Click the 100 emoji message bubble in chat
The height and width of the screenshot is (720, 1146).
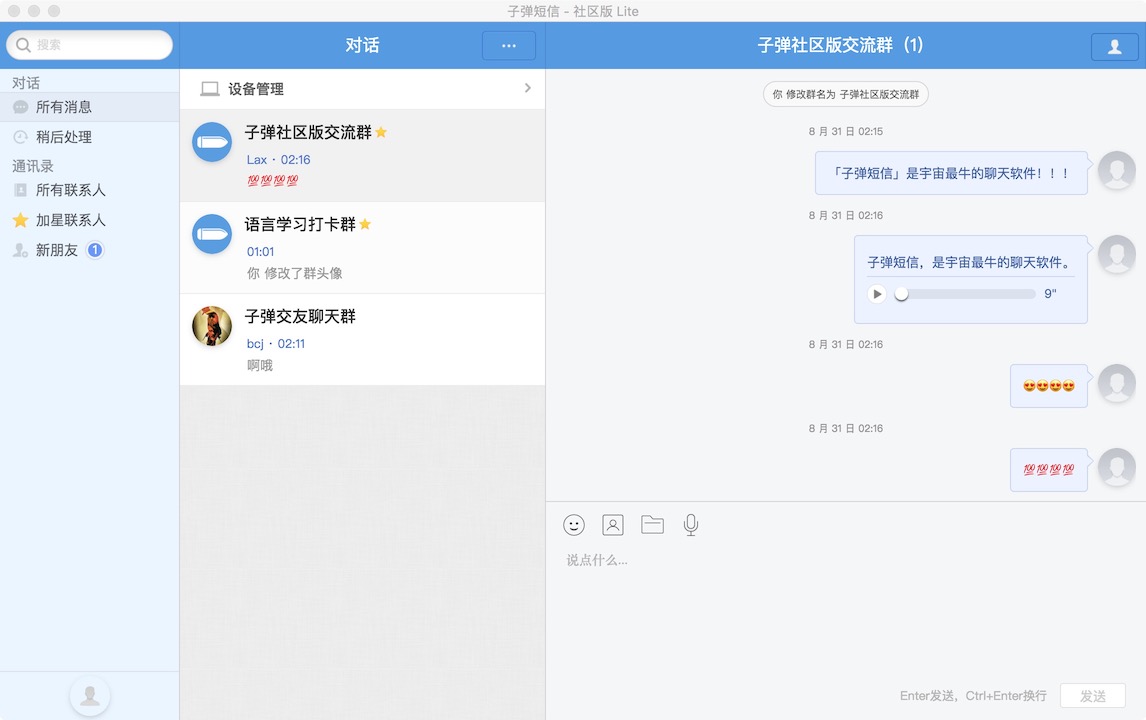coord(1049,470)
